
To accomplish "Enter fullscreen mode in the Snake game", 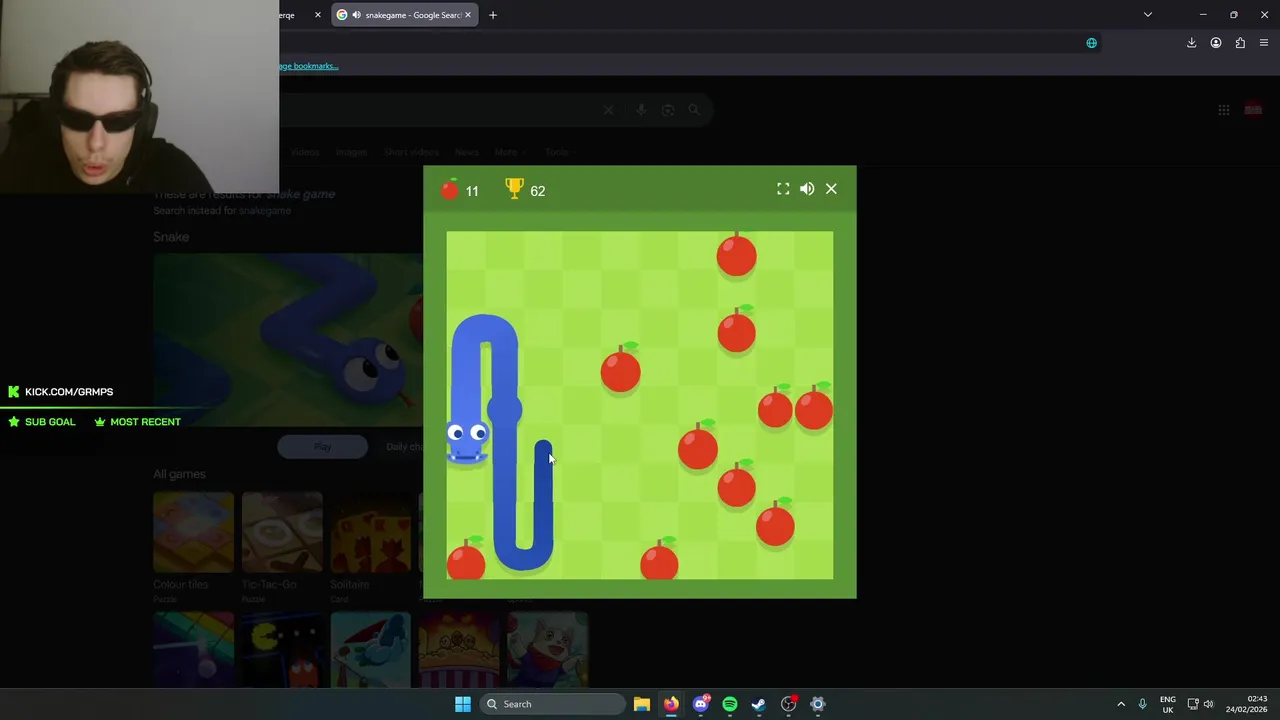I will coord(783,189).
